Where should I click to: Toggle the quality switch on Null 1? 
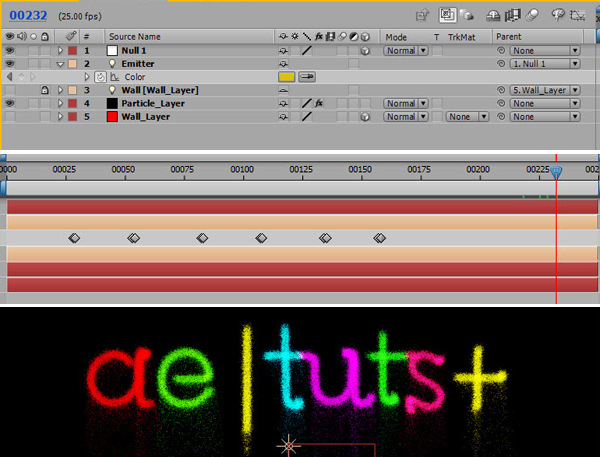pos(307,51)
